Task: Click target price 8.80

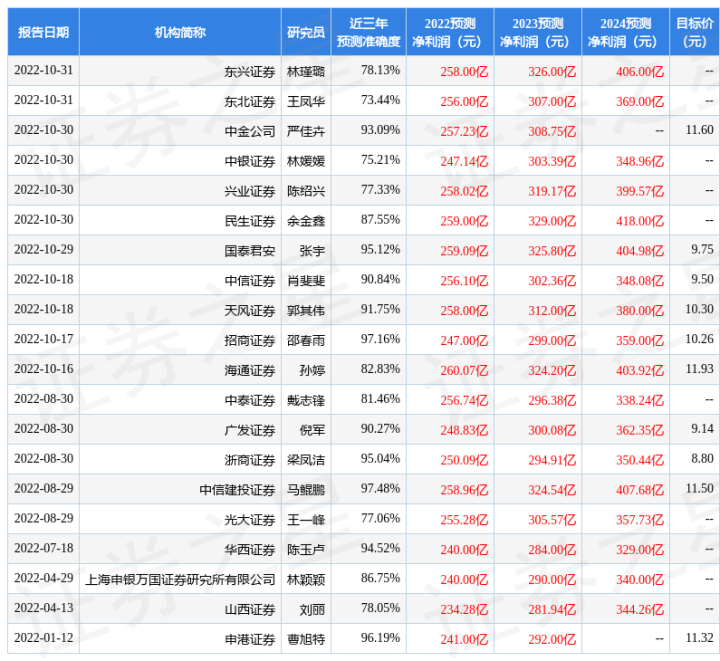Action: coord(703,458)
